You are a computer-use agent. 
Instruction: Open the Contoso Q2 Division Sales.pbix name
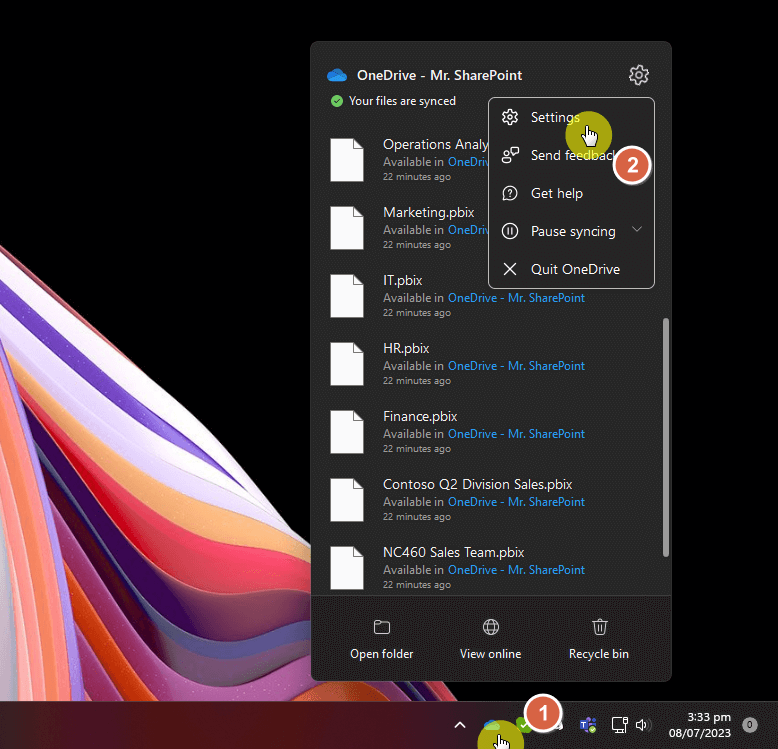477,484
